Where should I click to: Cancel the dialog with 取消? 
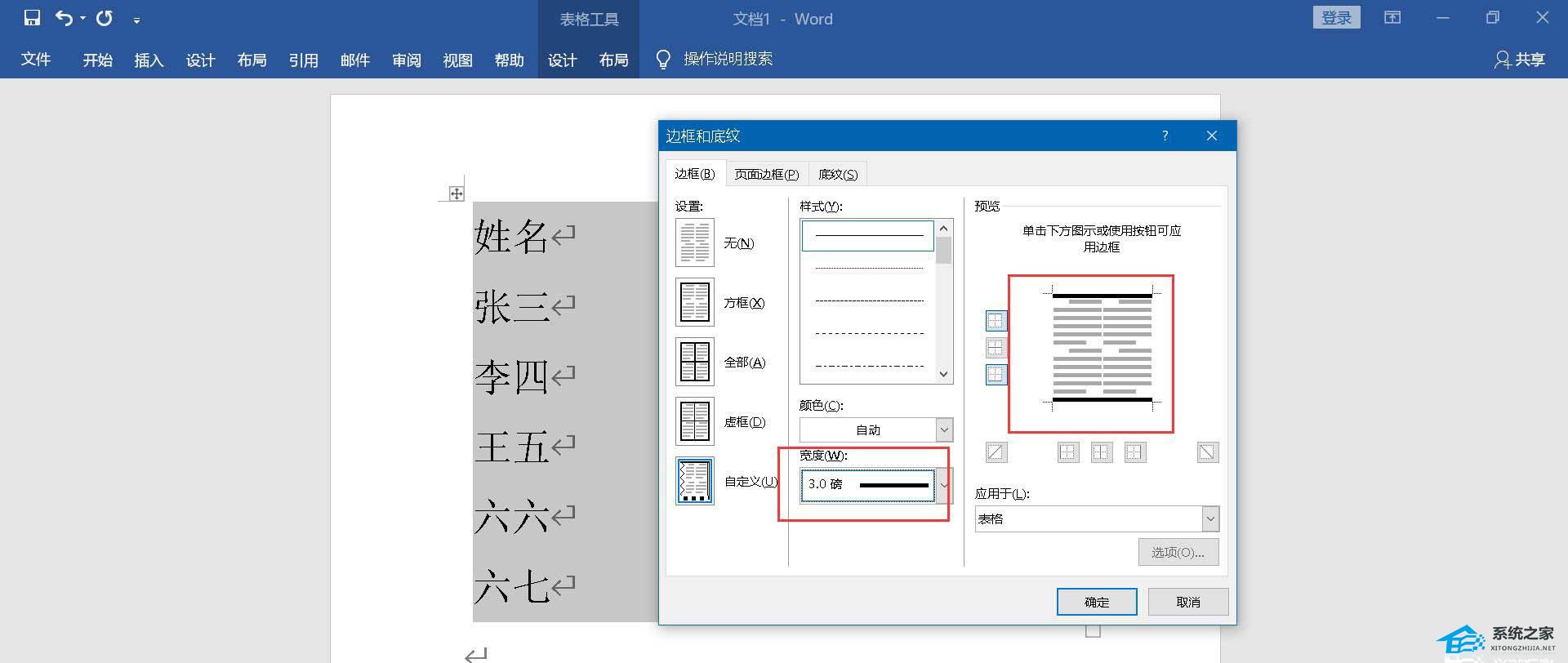point(1188,602)
